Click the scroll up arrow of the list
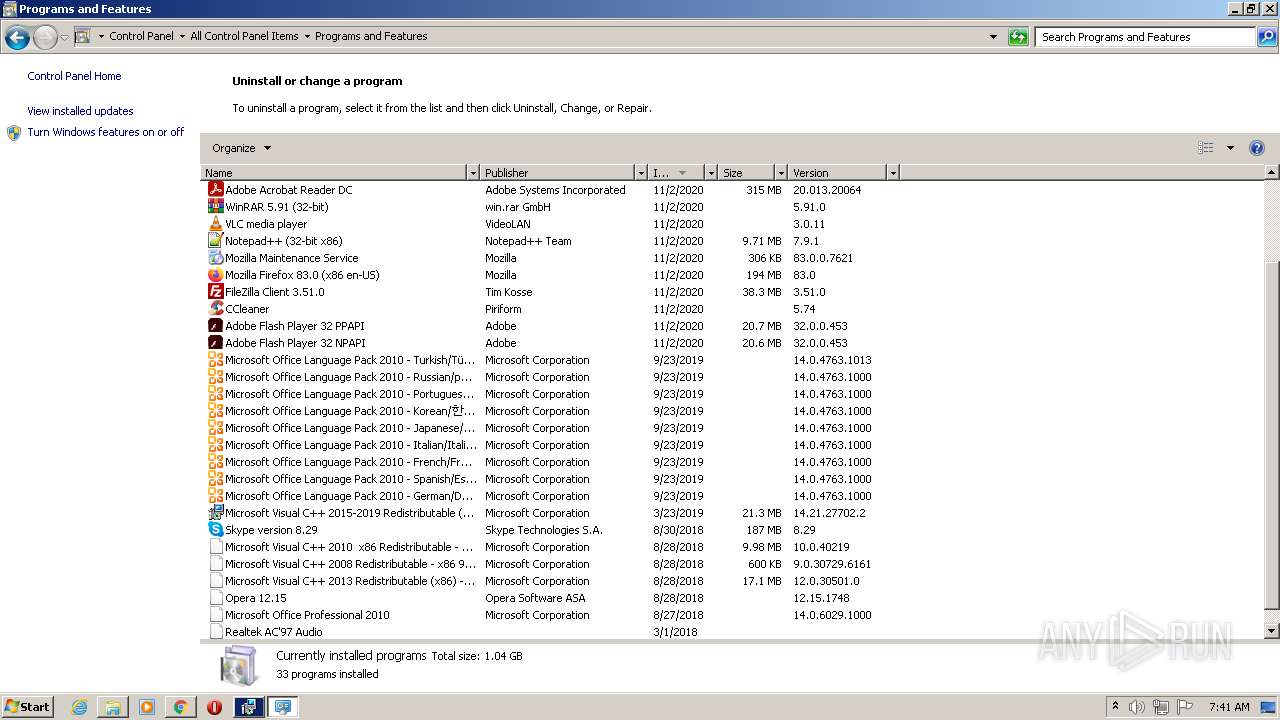 (x=1272, y=173)
